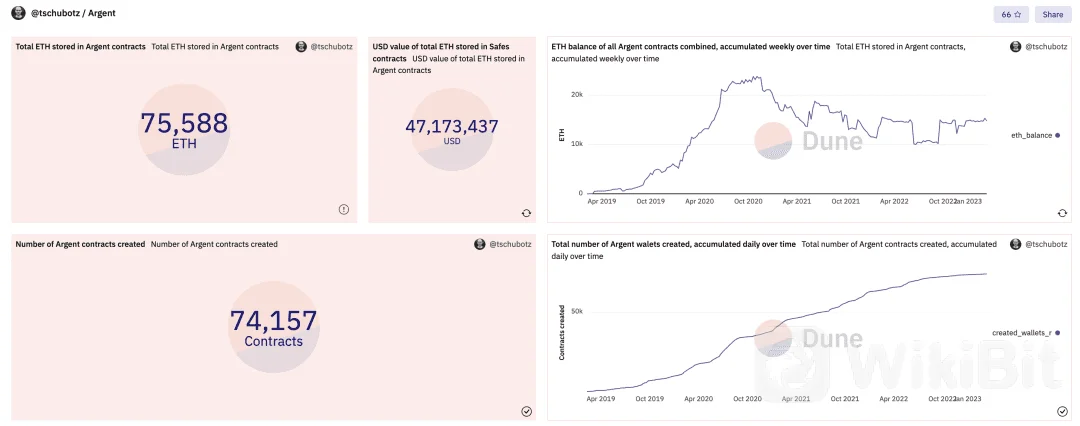This screenshot has width=1080, height=426.
Task: Toggle the eth_balance legend series
Action: pos(1035,135)
